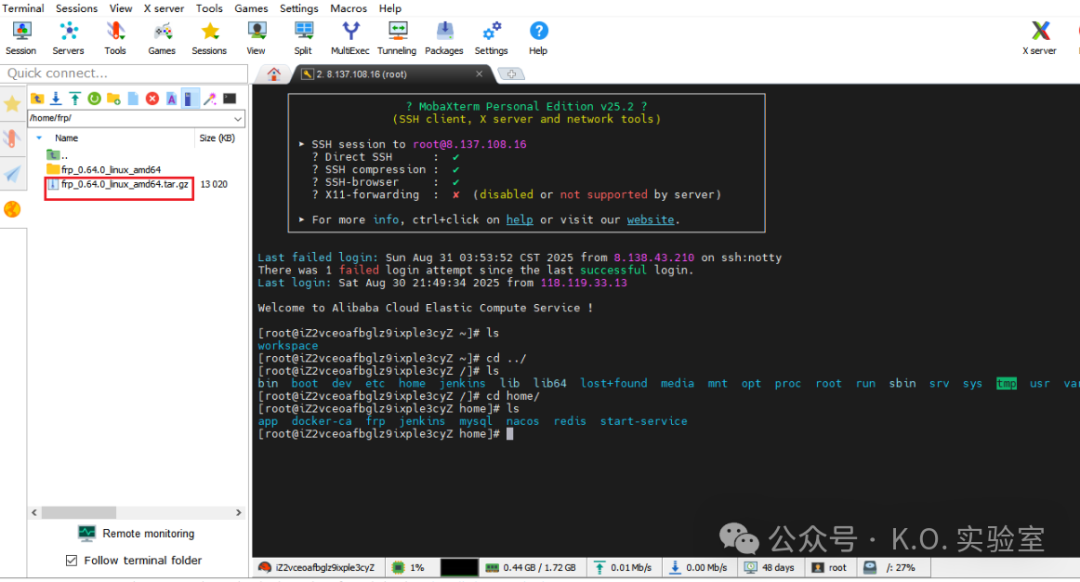
Task: Open the Tools knife sidebar tab
Action: coord(12,139)
